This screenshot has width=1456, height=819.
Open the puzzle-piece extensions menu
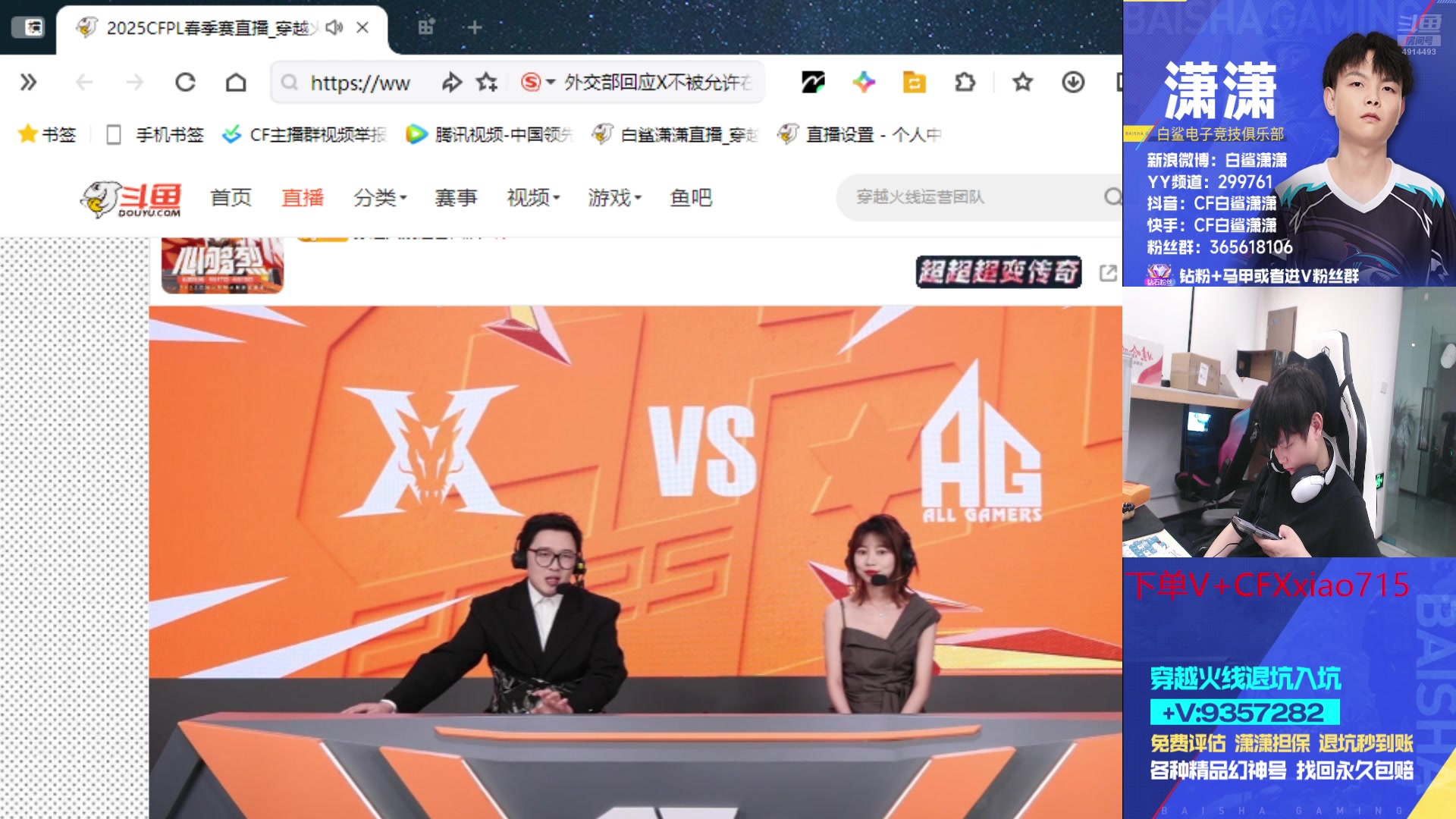pos(965,82)
